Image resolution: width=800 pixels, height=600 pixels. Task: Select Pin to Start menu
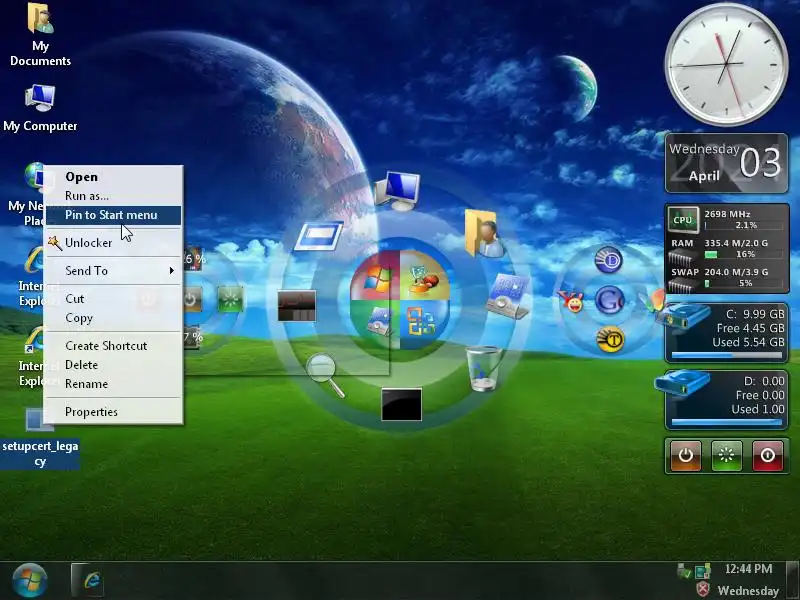[x=113, y=215]
